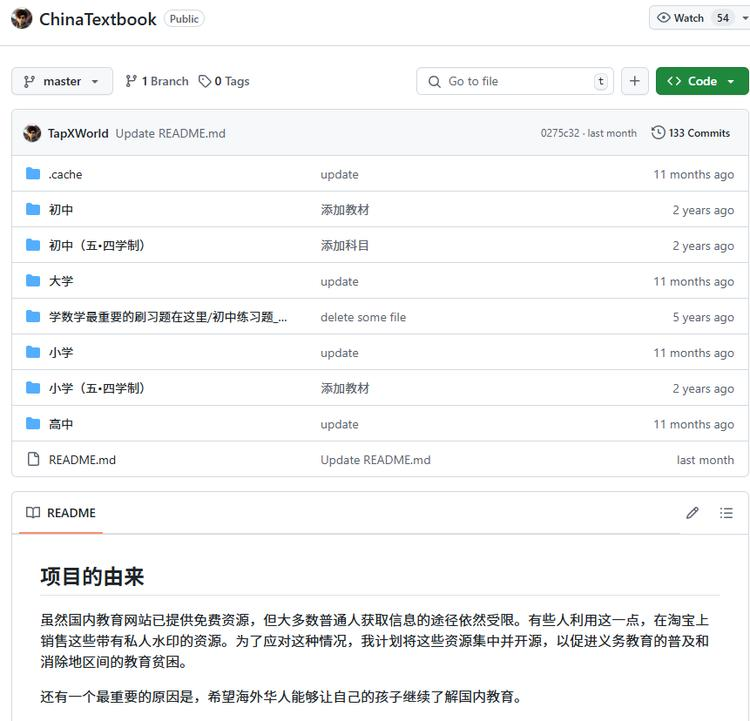This screenshot has height=721, width=750.
Task: Open the 高中 folder
Action: [x=61, y=424]
